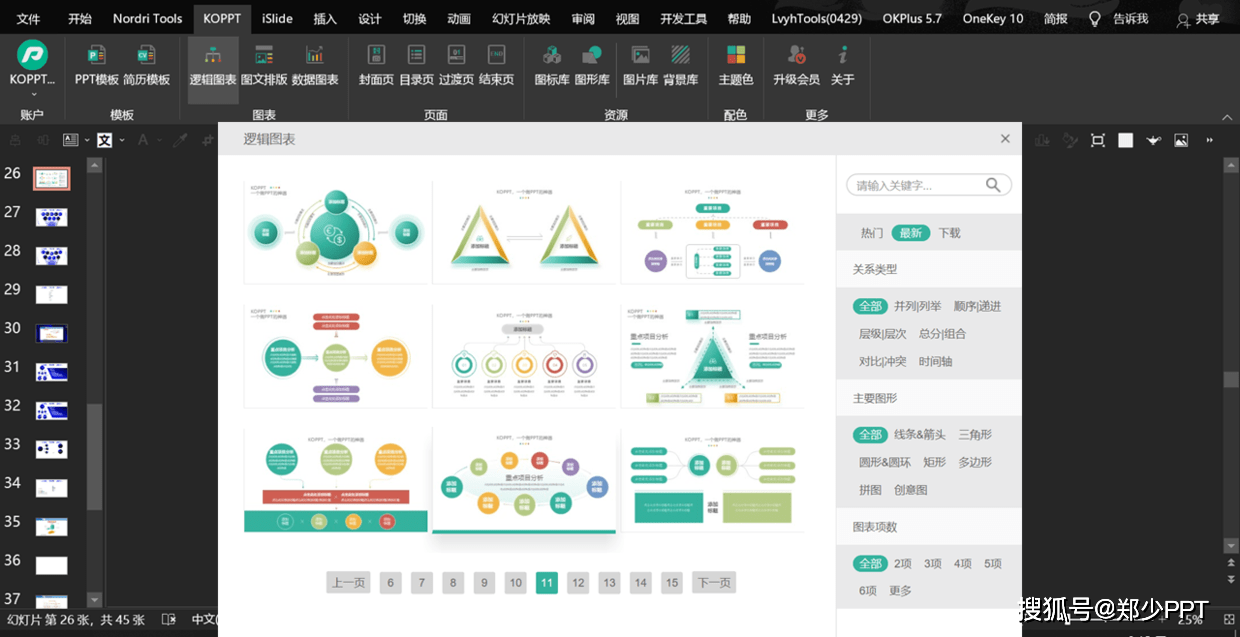1240x637 pixels.
Task: Filter relationship type by 并列|列举
Action: [x=918, y=306]
